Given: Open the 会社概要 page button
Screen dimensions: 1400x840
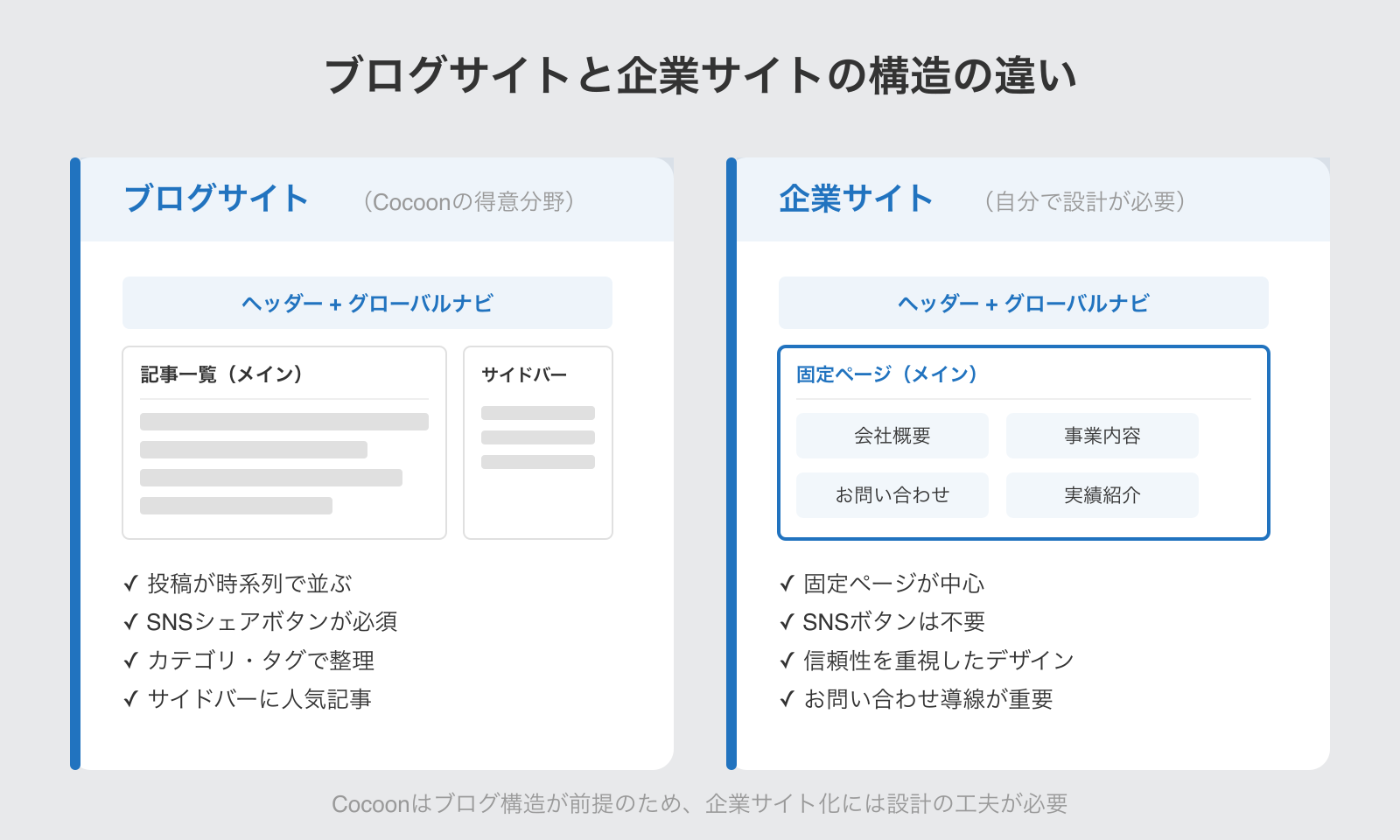Looking at the screenshot, I should (892, 435).
